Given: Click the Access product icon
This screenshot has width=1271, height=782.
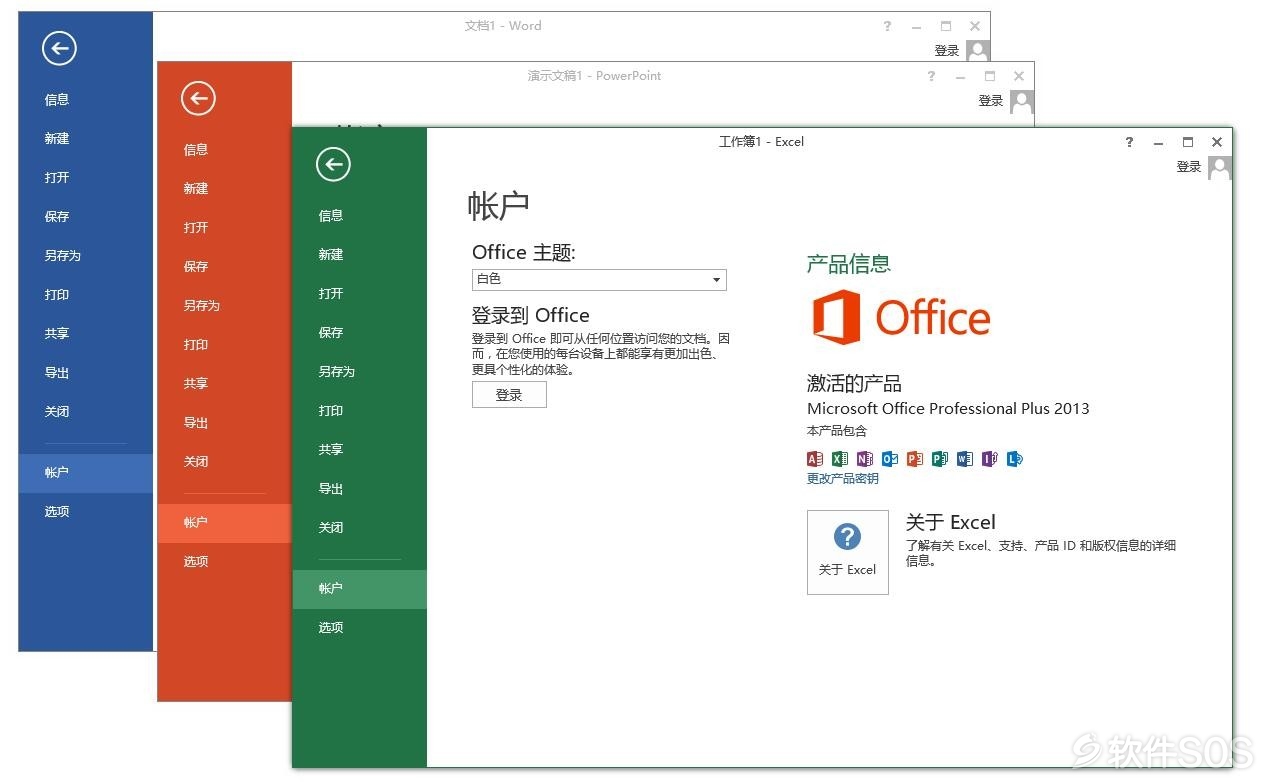Looking at the screenshot, I should click(815, 459).
